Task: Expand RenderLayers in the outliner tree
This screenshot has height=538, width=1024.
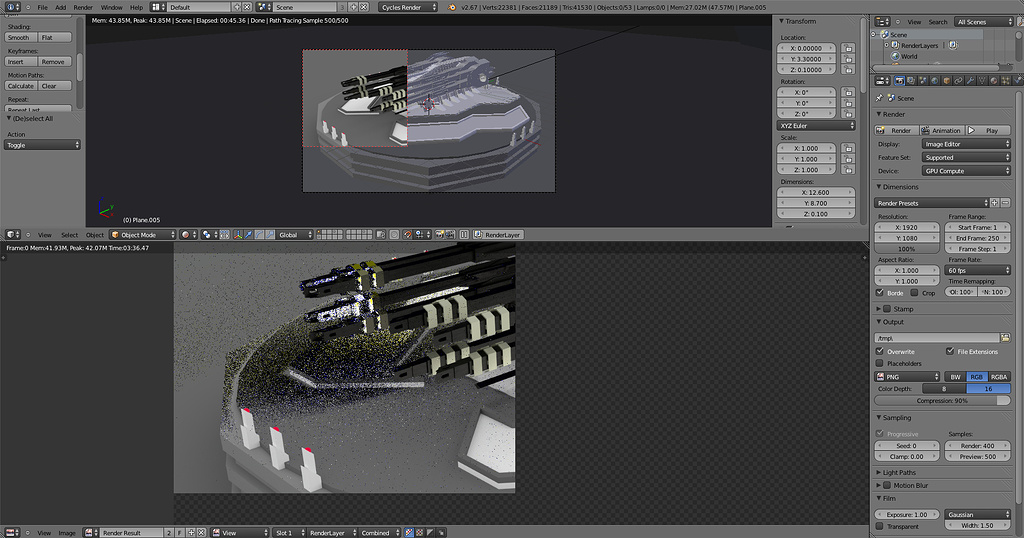Action: point(886,45)
